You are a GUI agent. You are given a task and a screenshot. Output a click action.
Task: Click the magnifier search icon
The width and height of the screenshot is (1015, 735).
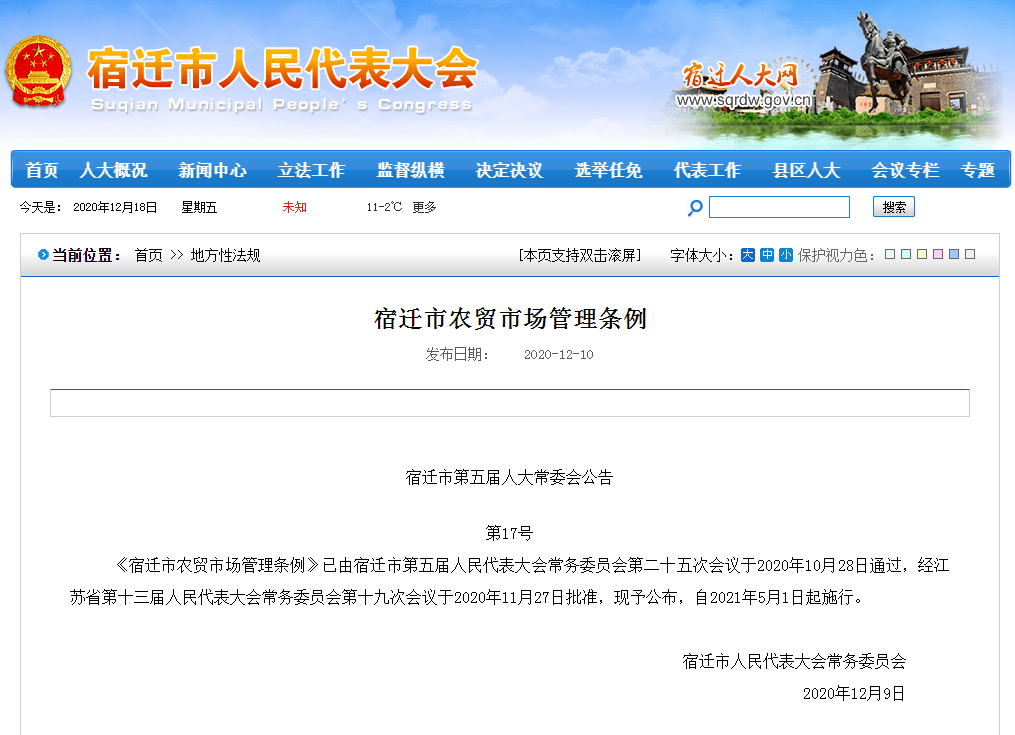coord(695,208)
